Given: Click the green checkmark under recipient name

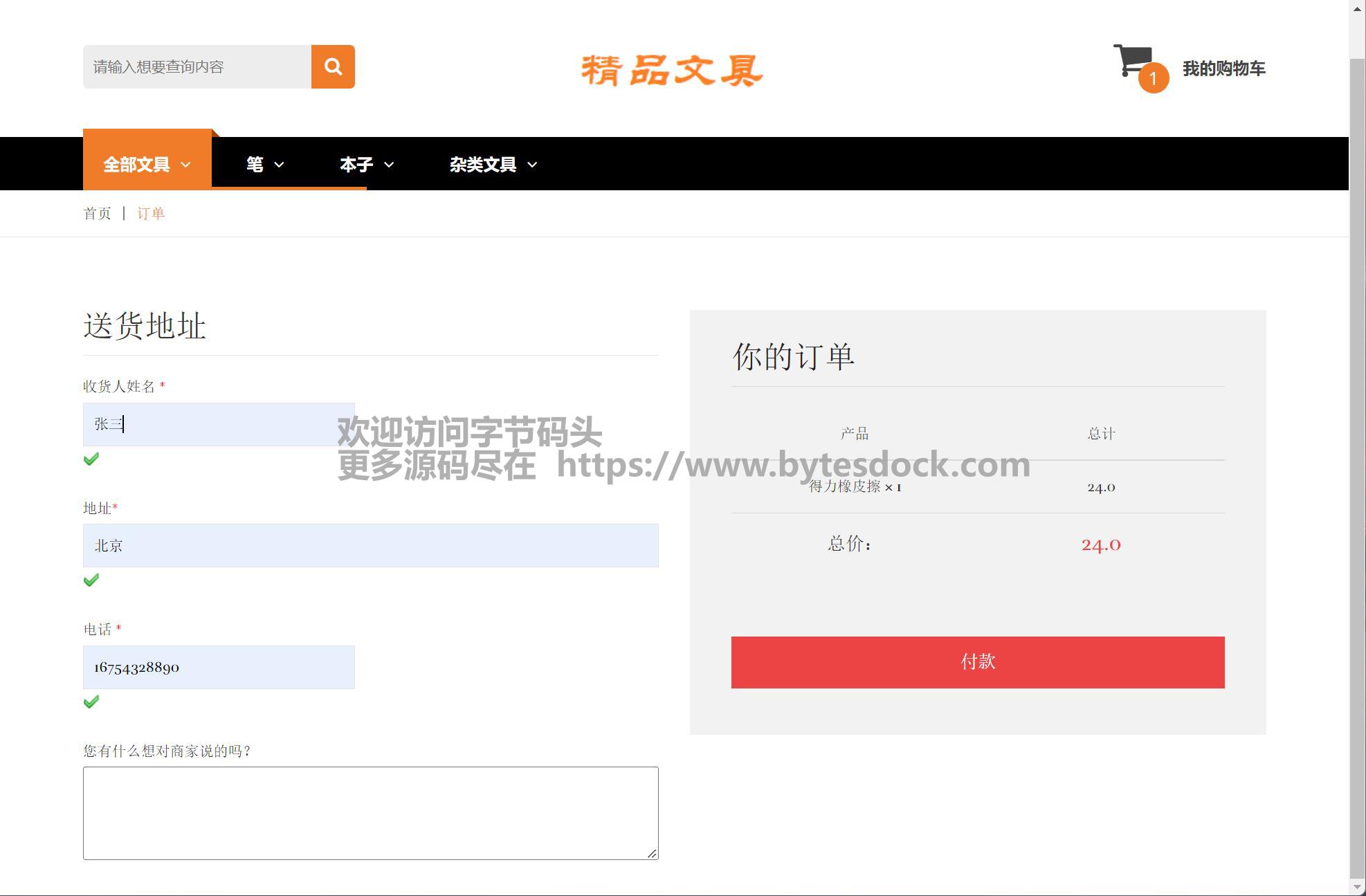Looking at the screenshot, I should 91,459.
